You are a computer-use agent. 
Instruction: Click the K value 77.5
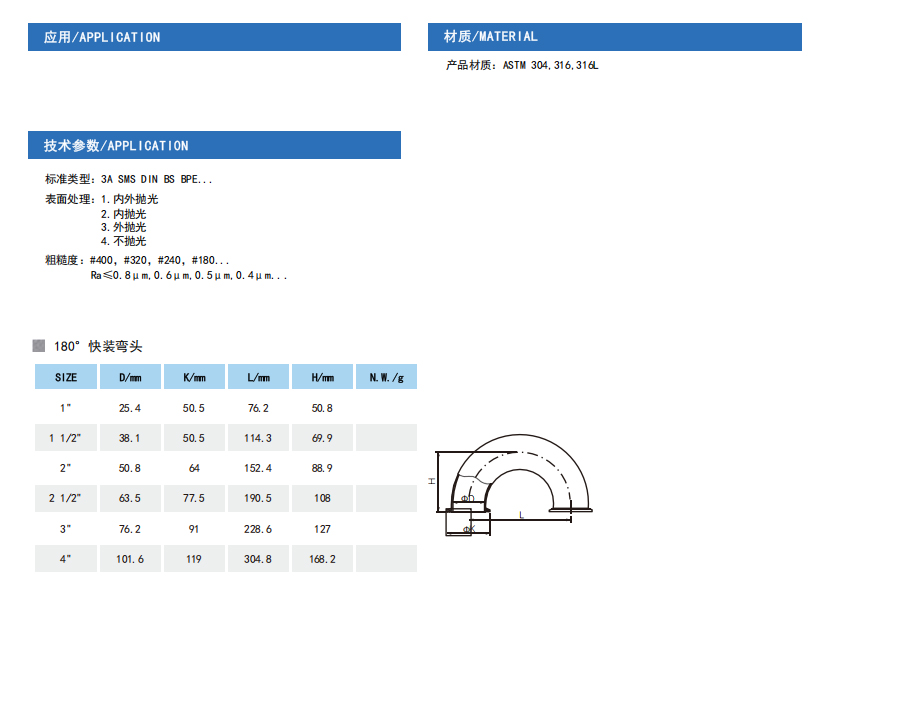(x=194, y=498)
